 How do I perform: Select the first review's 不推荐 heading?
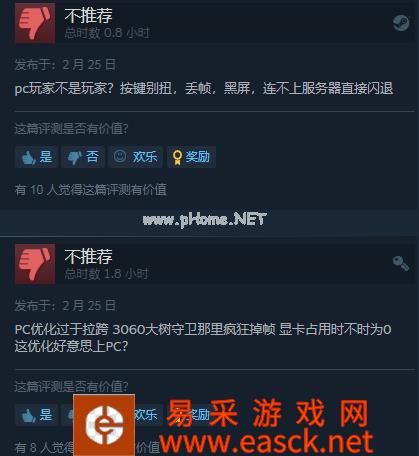[89, 16]
